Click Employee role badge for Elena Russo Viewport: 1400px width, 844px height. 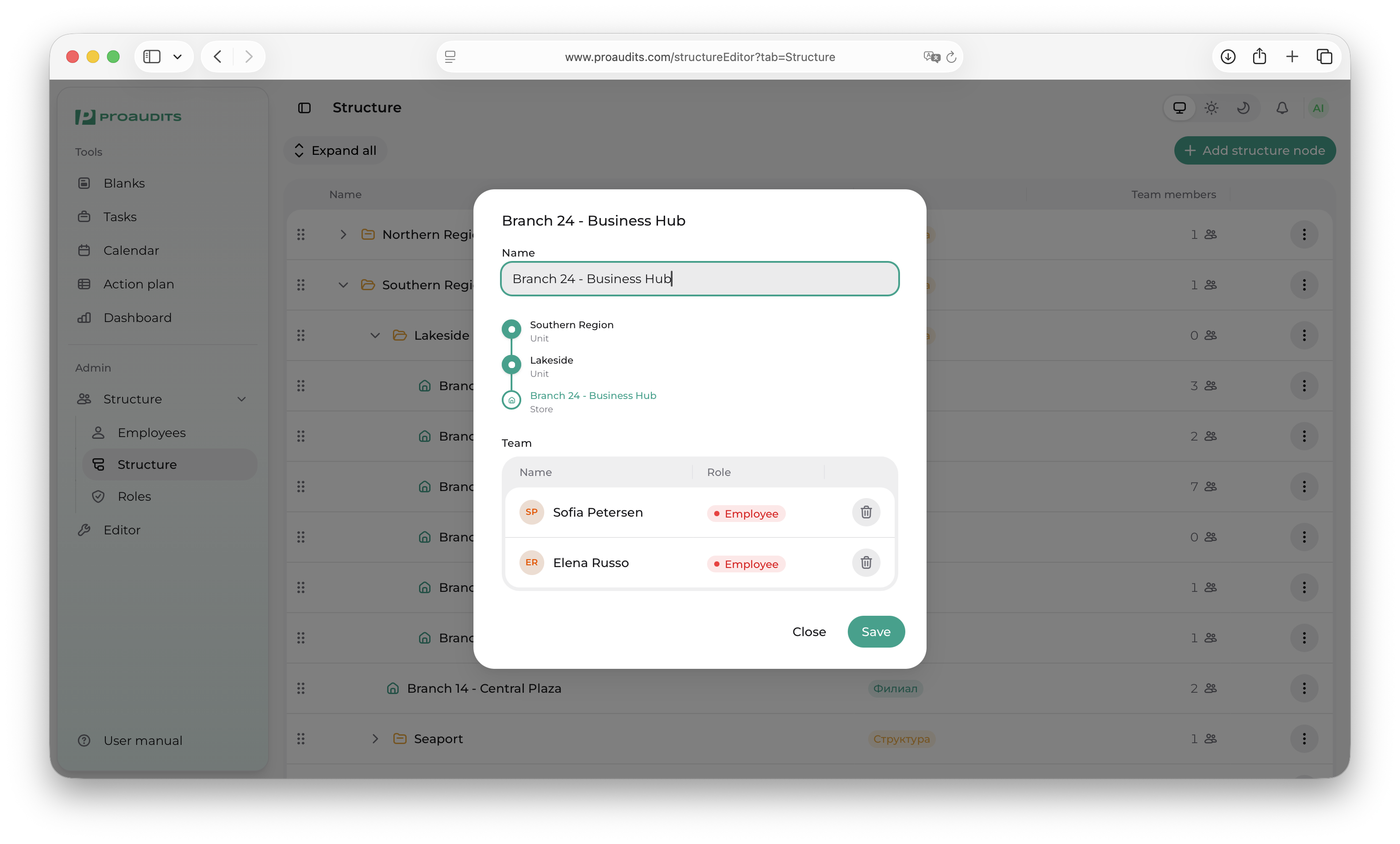click(x=746, y=564)
